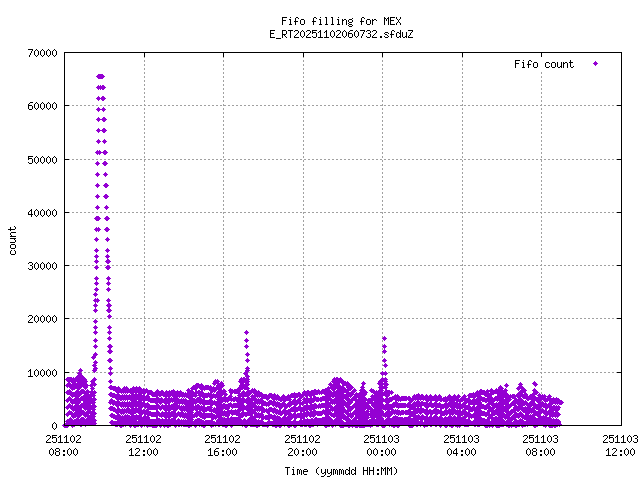Click the peak of the spike near 17:00
This screenshot has width=640, height=480.
(x=246, y=332)
